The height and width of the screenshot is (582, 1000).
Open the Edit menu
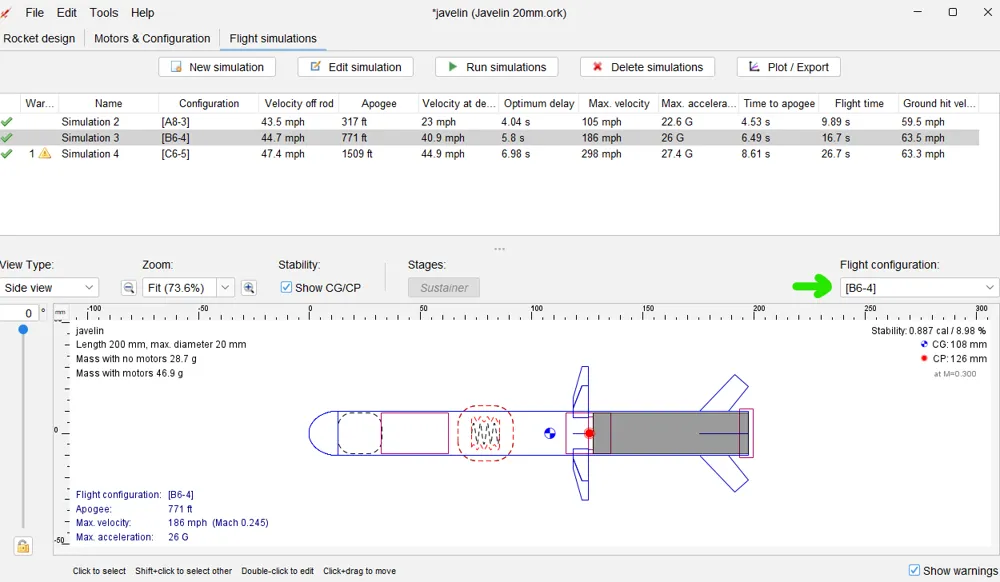(x=66, y=13)
